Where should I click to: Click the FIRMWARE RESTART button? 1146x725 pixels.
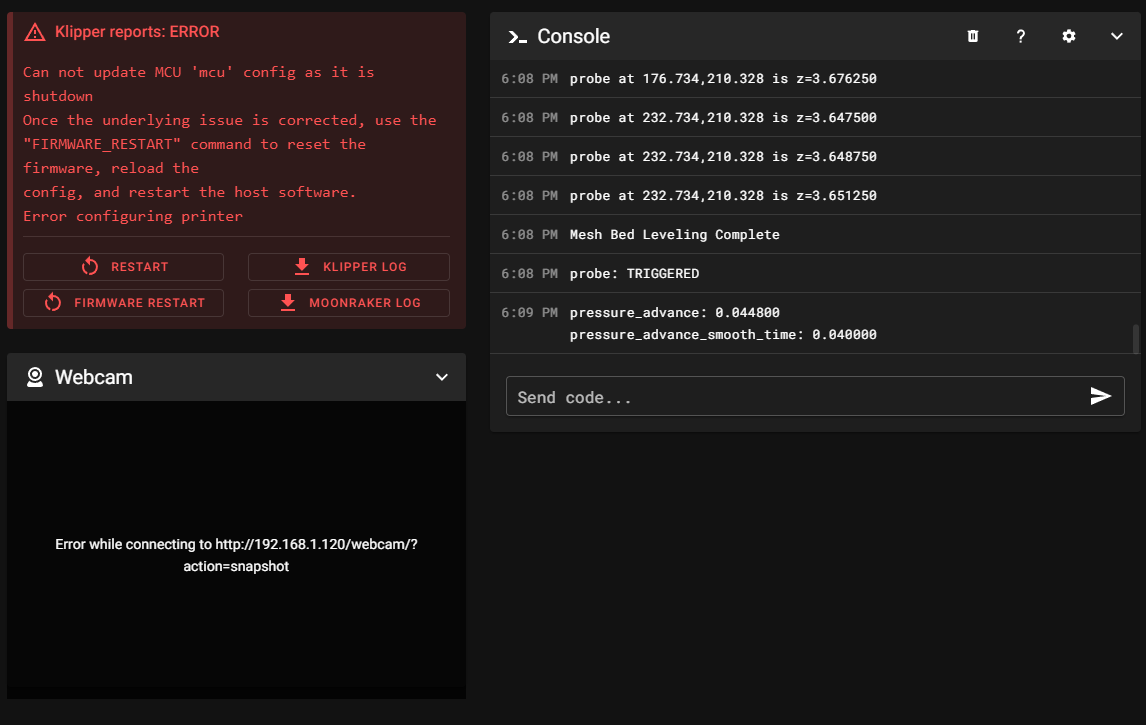[124, 303]
